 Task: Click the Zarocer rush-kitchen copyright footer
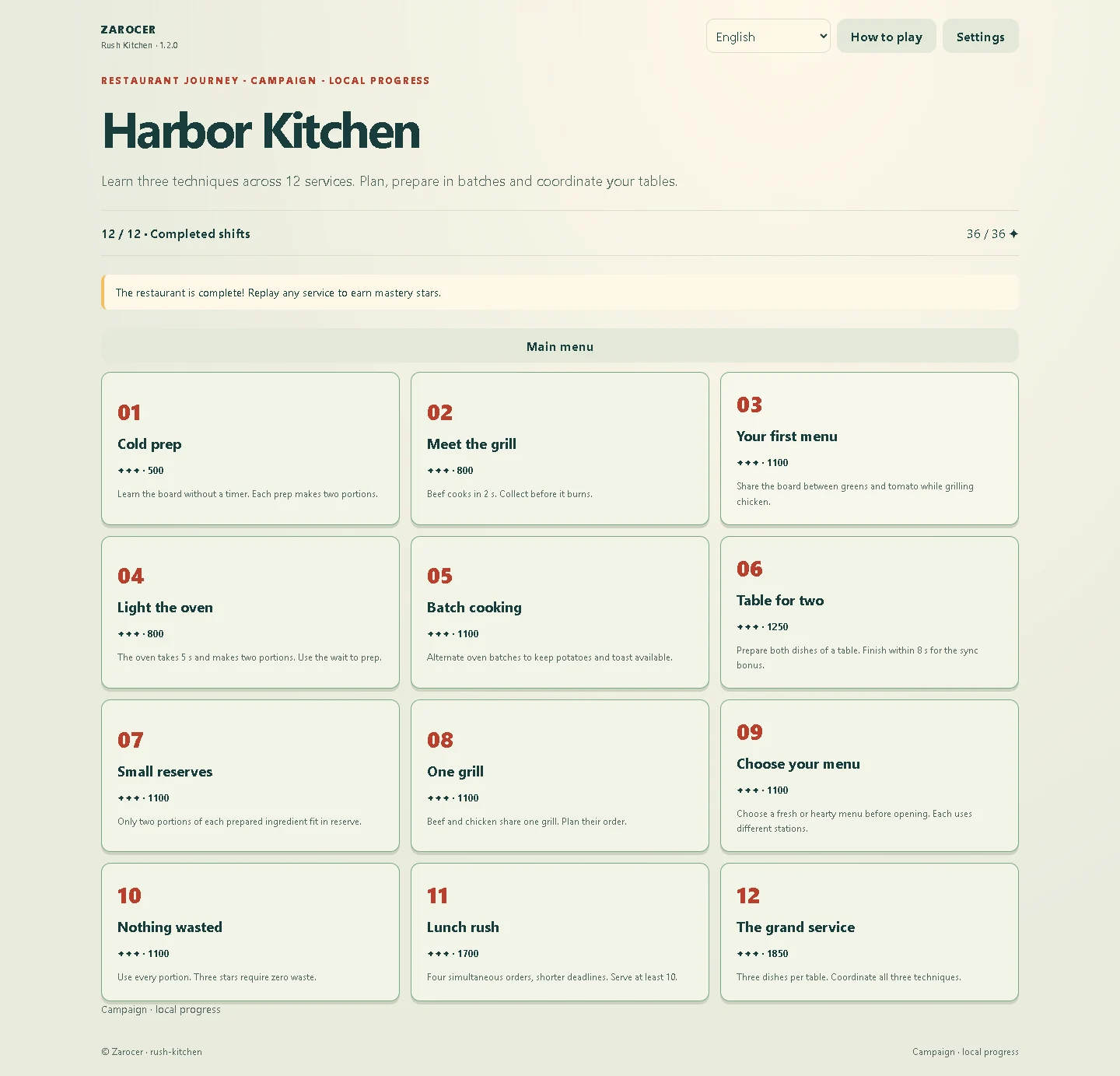click(x=152, y=1052)
